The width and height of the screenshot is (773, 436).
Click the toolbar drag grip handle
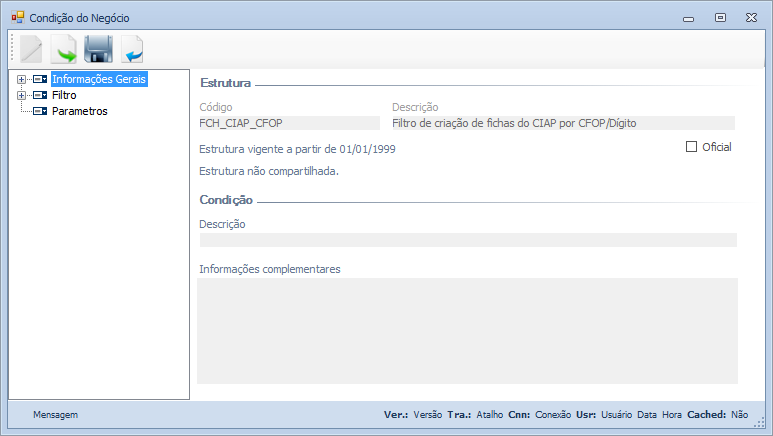(12, 49)
